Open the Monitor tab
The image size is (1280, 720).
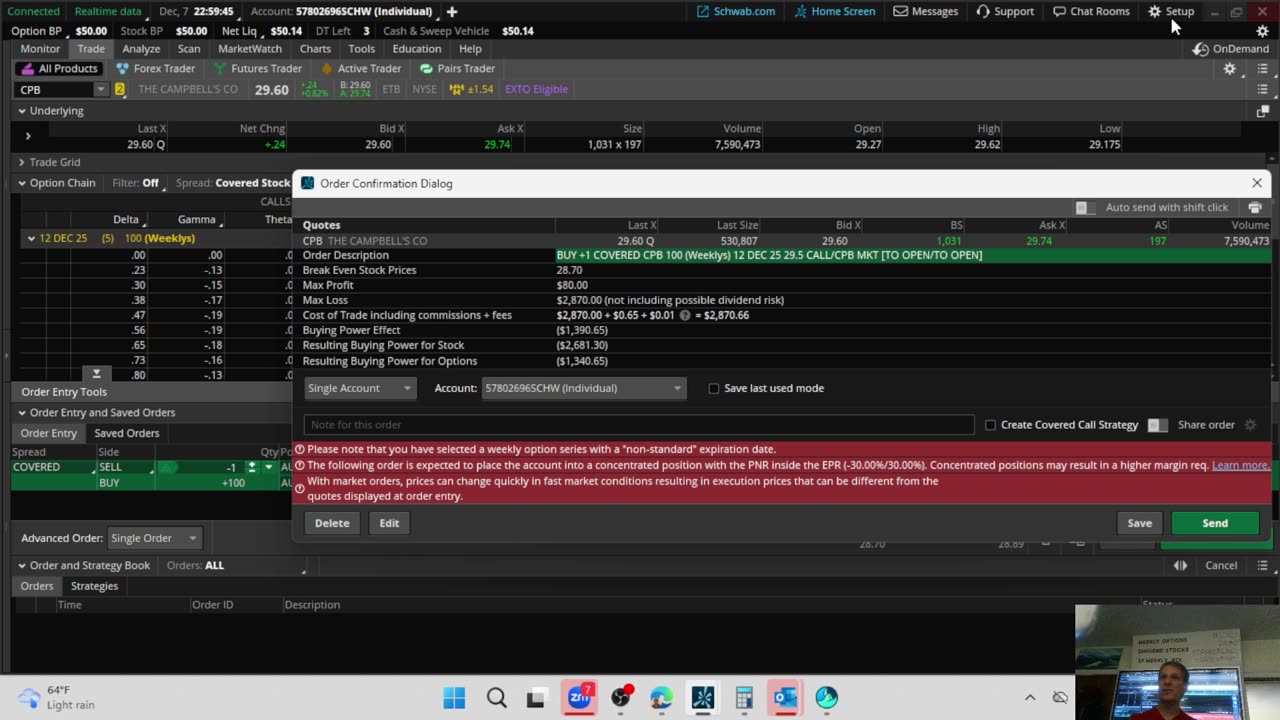[x=40, y=49]
